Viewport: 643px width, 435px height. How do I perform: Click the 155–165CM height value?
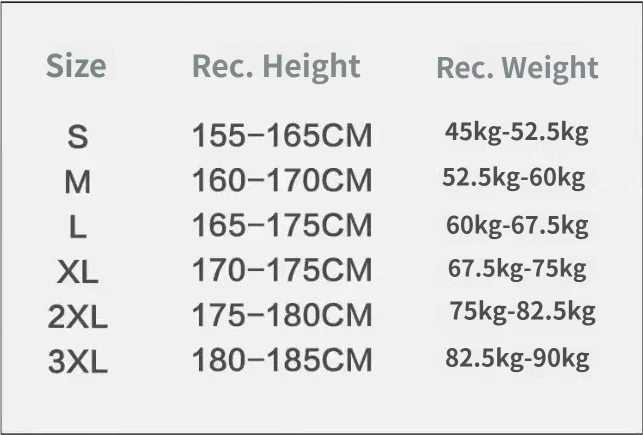[282, 135]
